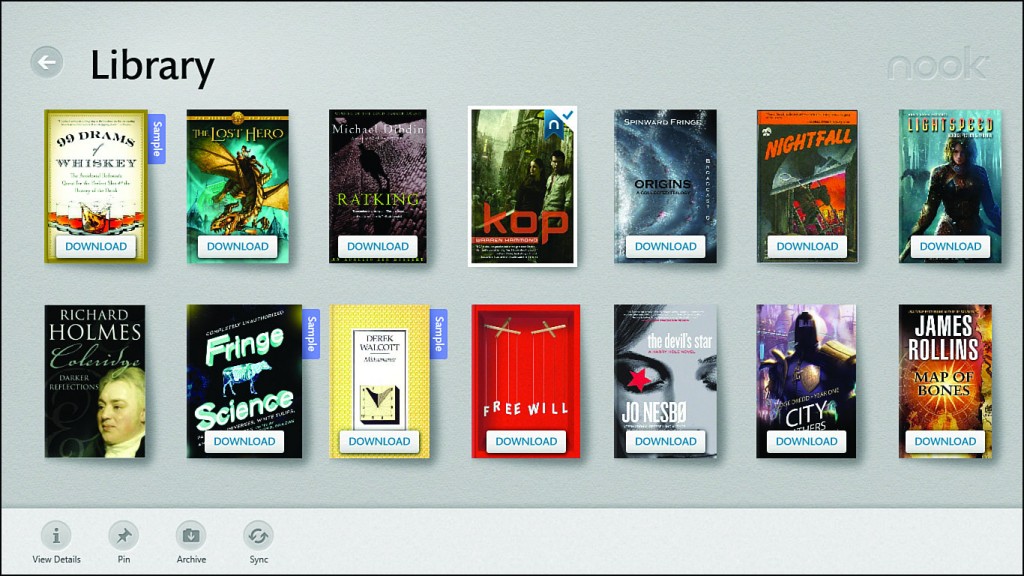Download the Free Will book

click(526, 441)
